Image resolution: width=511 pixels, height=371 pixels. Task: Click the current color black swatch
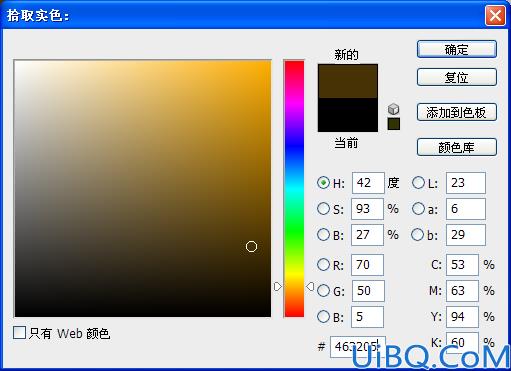tap(348, 115)
